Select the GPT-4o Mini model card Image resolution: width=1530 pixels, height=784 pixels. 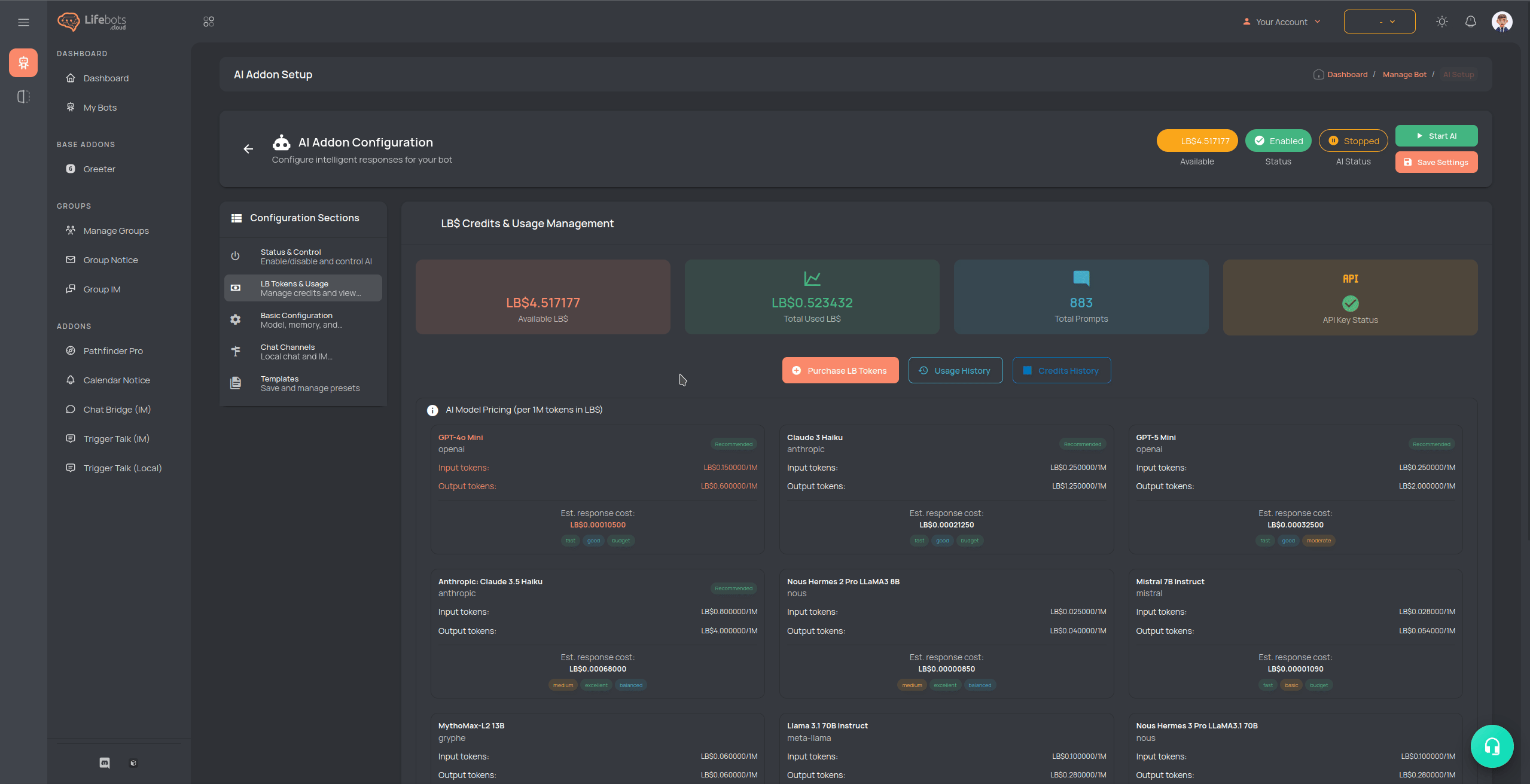tap(597, 489)
